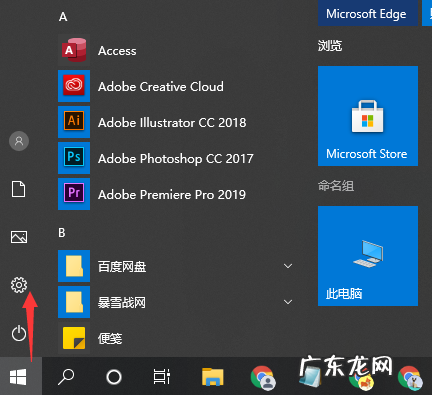Screen dimensions: 432x395
Task: Open the Microsoft Store tile
Action: tap(368, 116)
